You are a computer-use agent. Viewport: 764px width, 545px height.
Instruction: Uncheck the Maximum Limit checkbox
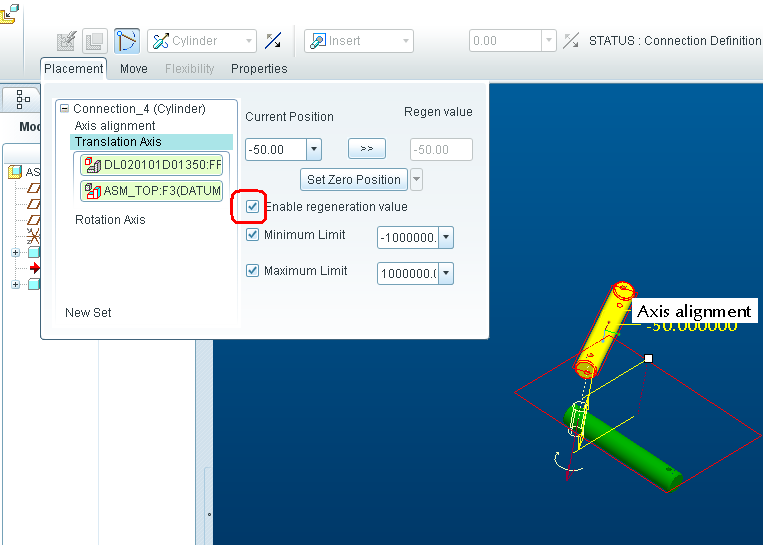tap(252, 270)
